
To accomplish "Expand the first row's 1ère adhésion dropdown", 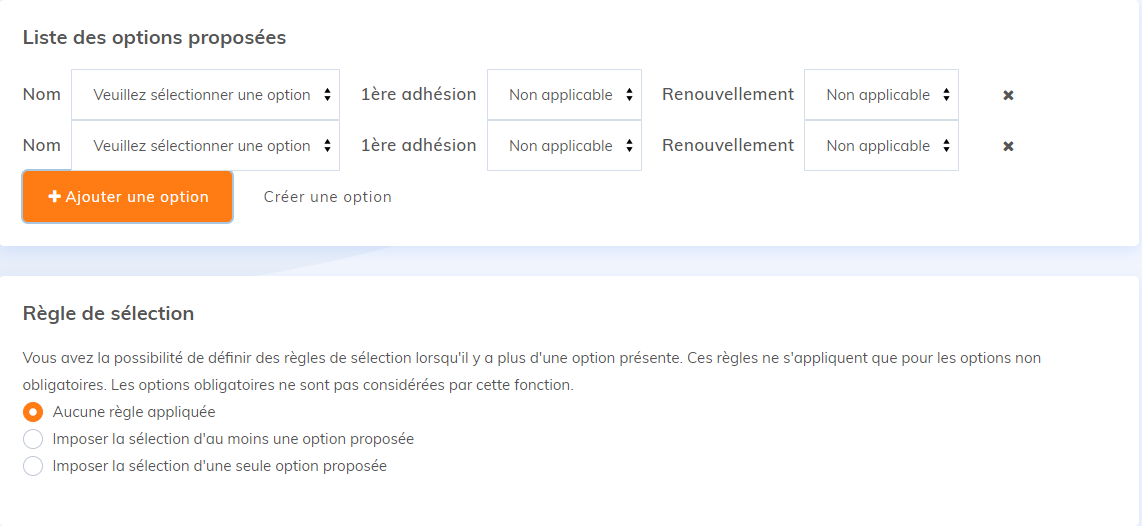I will pos(564,95).
